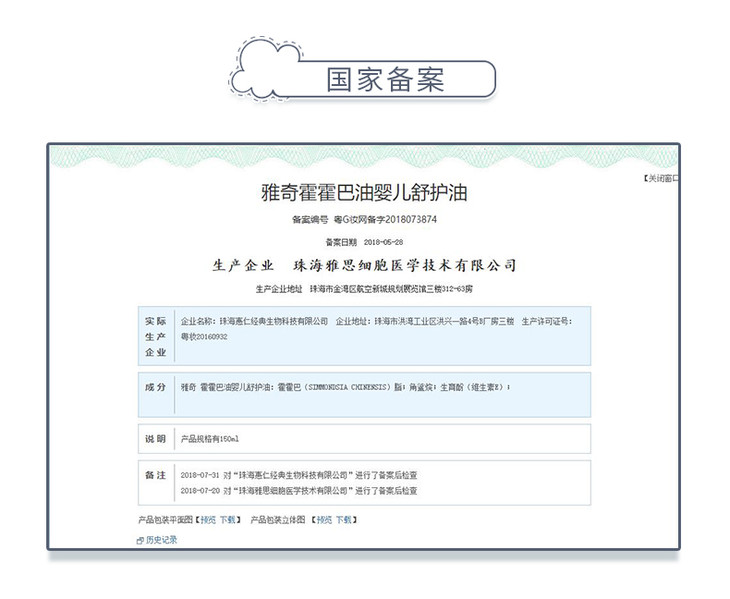Click the 产品规格有150ml description text
Viewport: 730px width, 599px height.
click(209, 438)
